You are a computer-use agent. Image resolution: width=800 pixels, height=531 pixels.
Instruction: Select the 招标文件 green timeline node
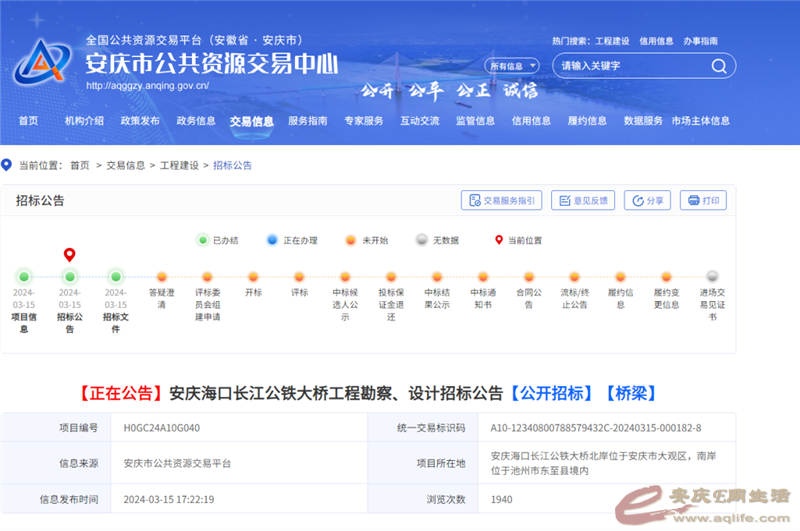pyautogui.click(x=115, y=277)
